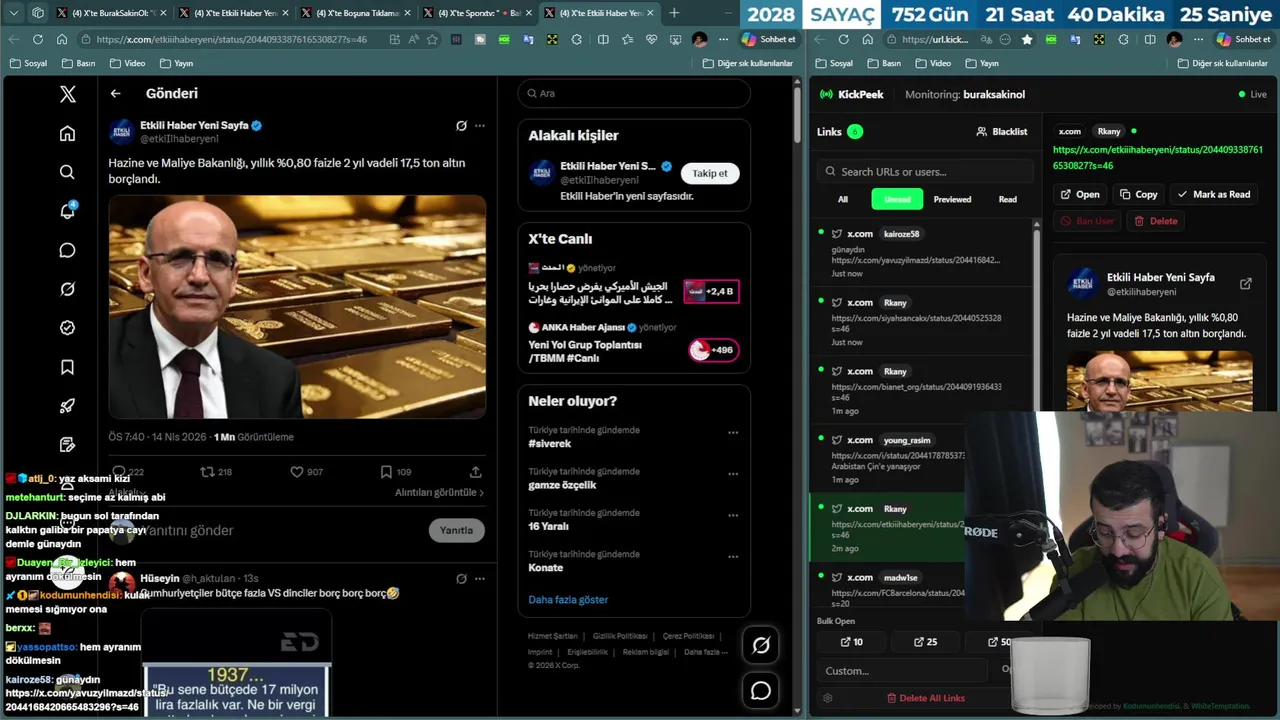The width and height of the screenshot is (1280, 720).
Task: Open KickPeek settings gear icon
Action: (827, 698)
